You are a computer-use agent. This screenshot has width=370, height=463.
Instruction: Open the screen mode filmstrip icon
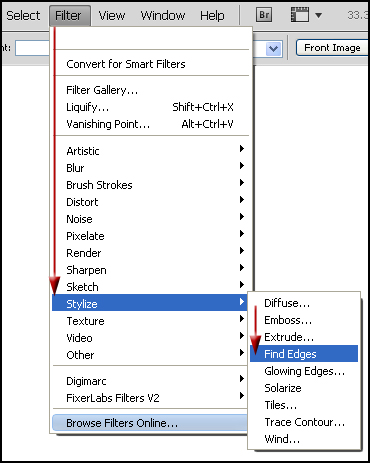point(300,15)
